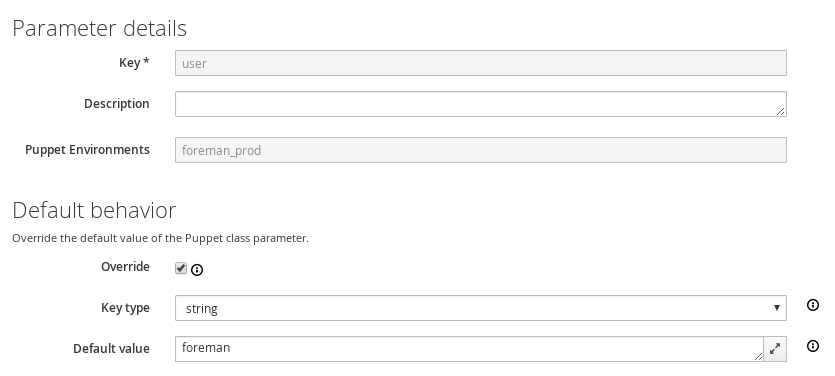Click the Default value text area resize handle
The image size is (835, 376).
pyautogui.click(x=758, y=356)
